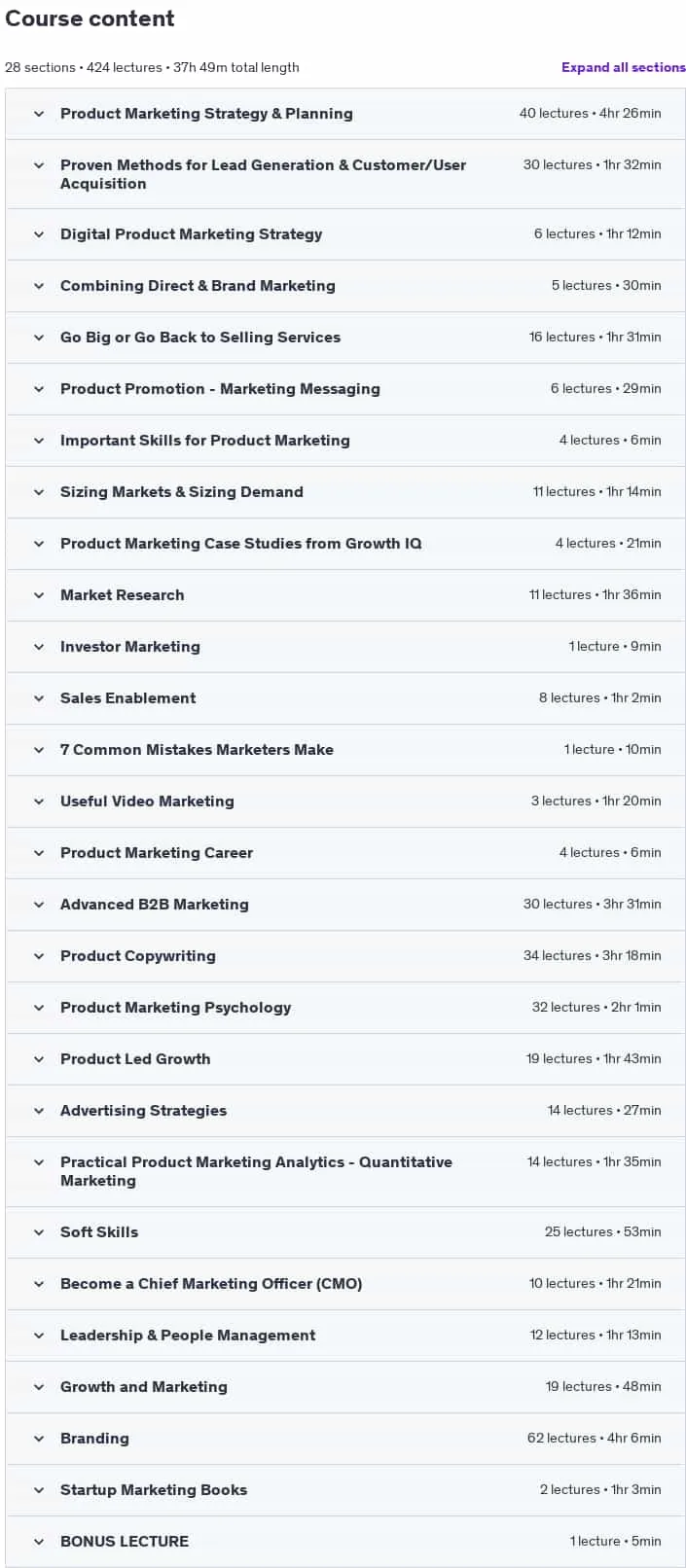Open Product Promotion - Marketing Messaging section
Viewport: 686px width, 1568px height.
345,389
